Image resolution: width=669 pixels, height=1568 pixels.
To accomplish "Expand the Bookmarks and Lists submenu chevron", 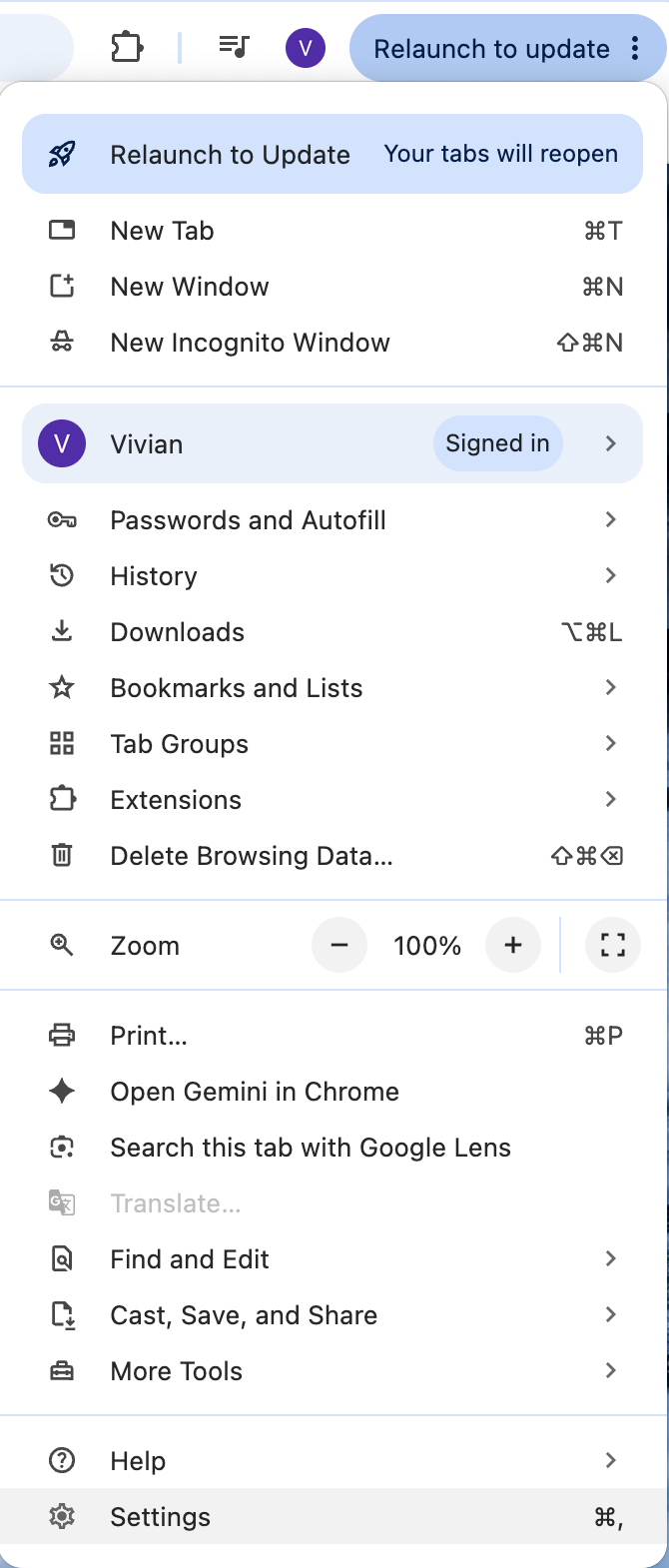I will [611, 687].
